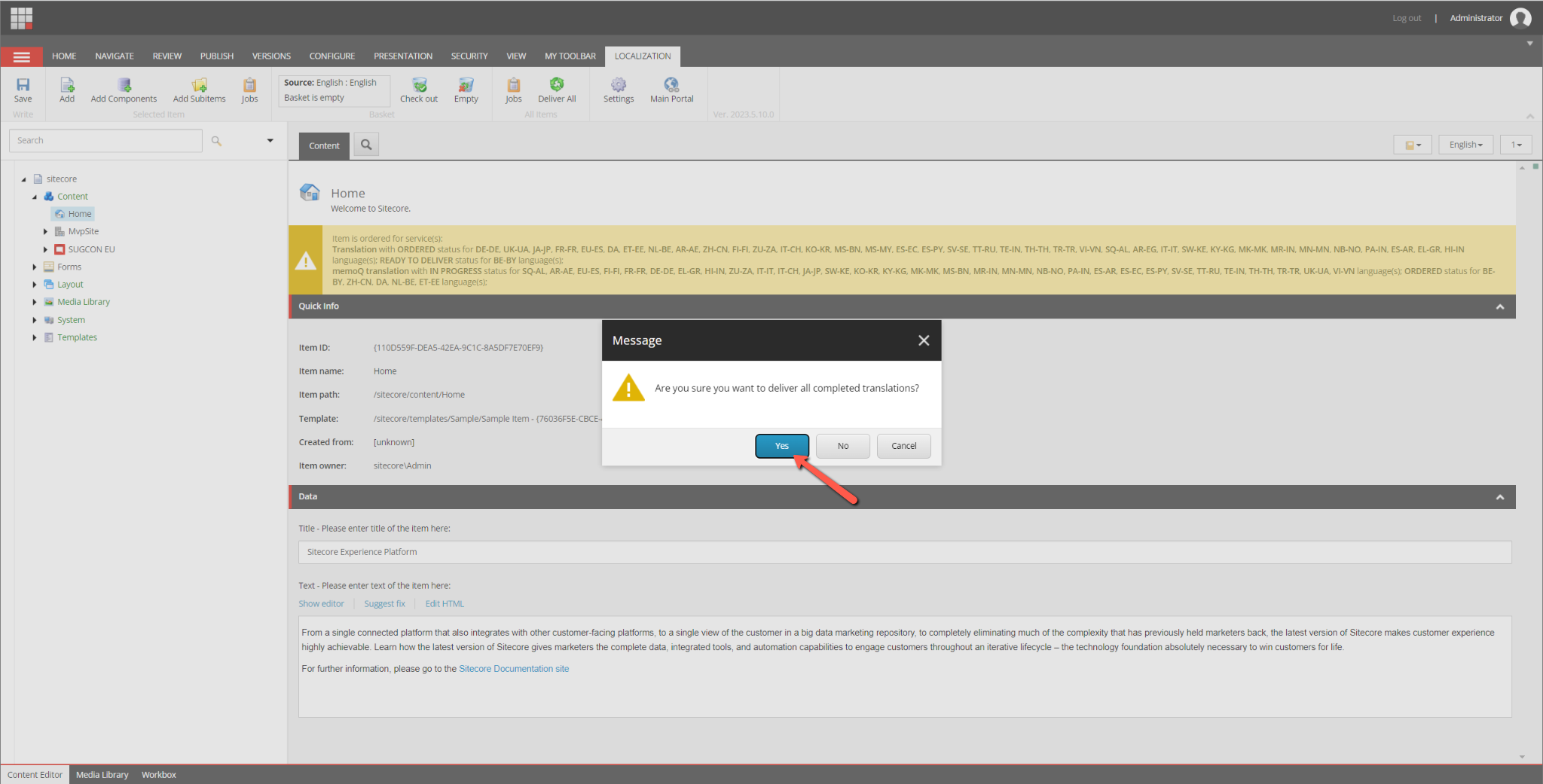Open the LOCALIZATION ribbon tab

click(x=643, y=56)
